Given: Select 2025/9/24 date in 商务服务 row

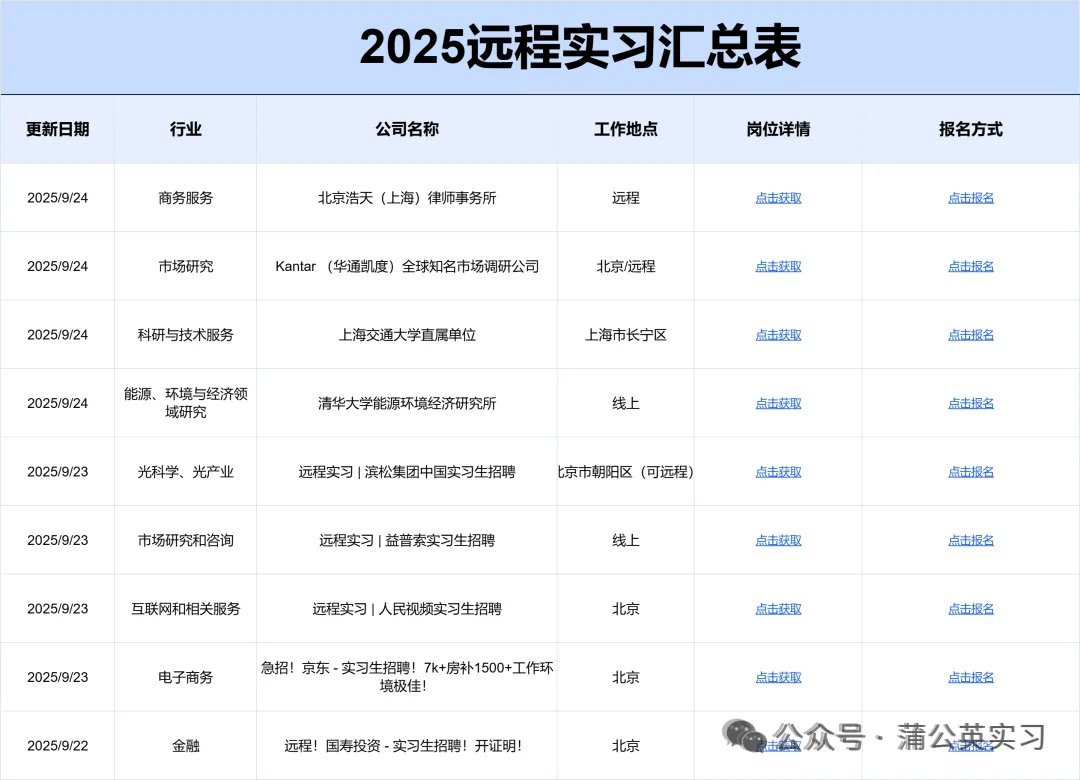Looking at the screenshot, I should tap(58, 198).
